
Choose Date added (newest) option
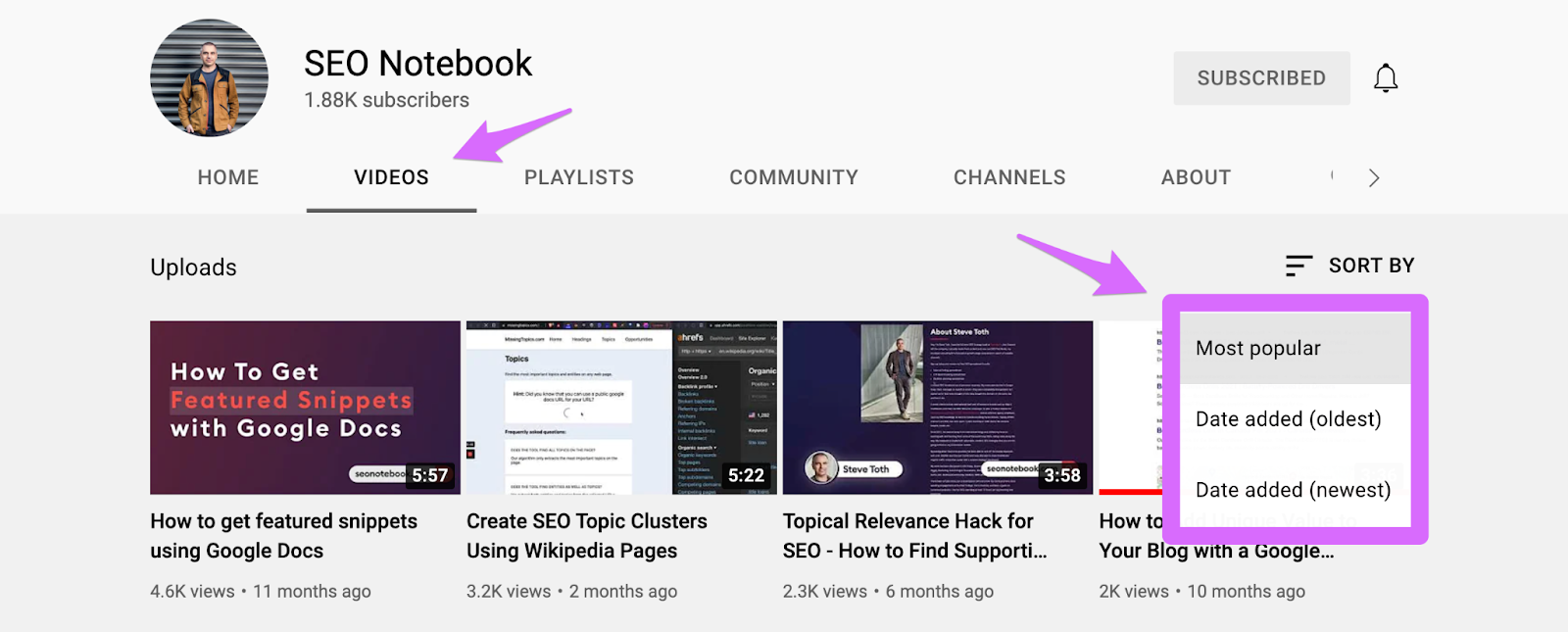1295,490
